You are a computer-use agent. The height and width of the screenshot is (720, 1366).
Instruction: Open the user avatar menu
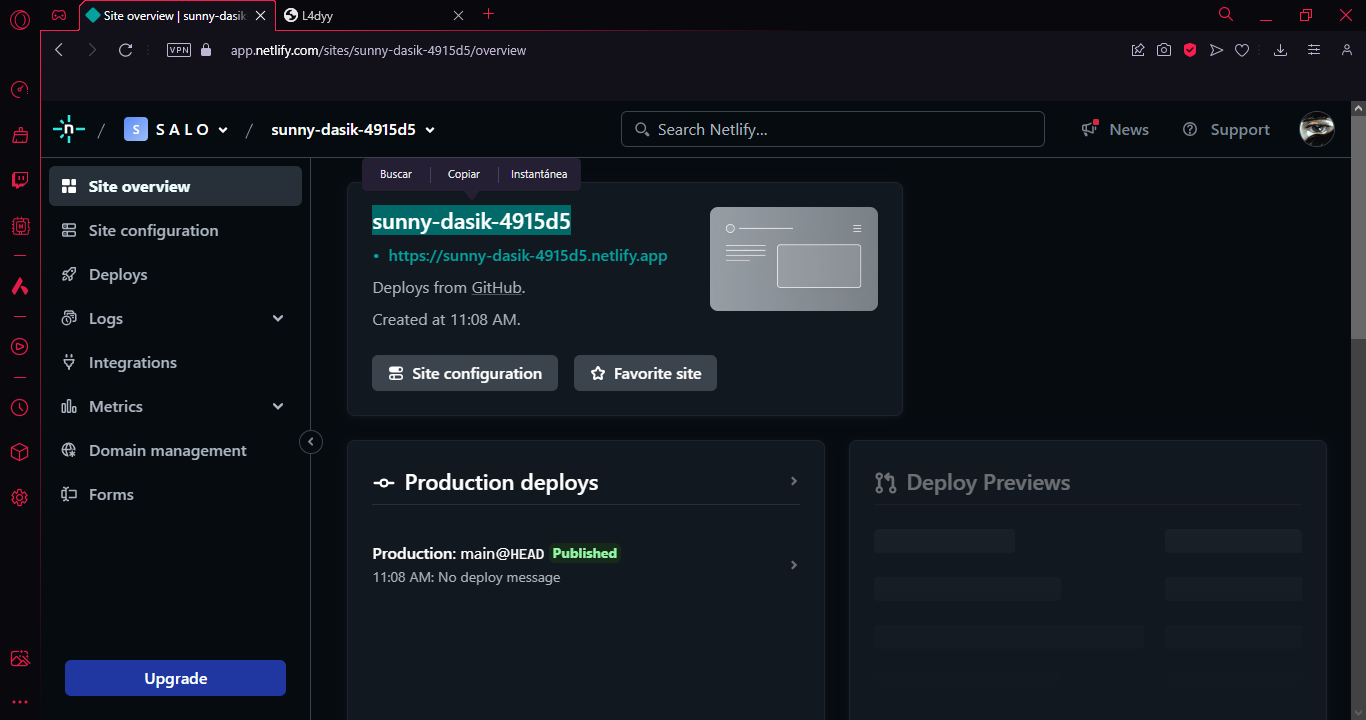point(1317,129)
